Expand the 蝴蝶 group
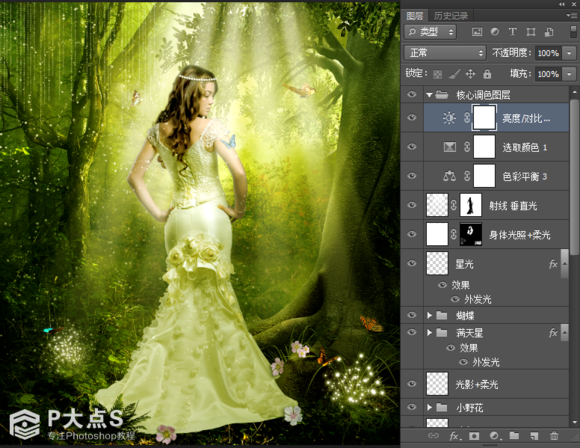Screen dimensions: 580x448 pyautogui.click(x=429, y=315)
